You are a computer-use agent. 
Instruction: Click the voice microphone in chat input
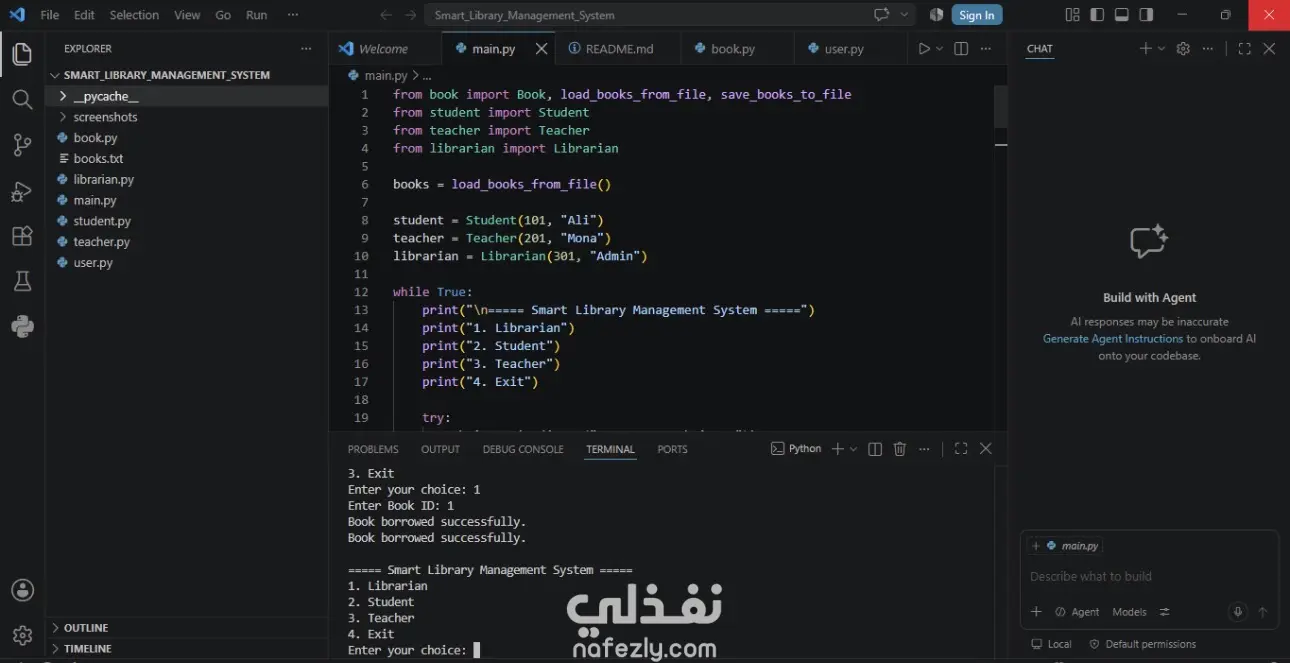tap(1238, 612)
